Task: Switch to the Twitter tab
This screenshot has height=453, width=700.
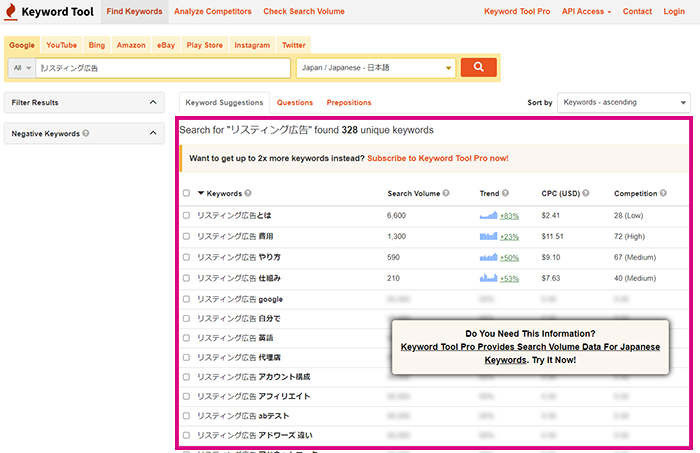Action: pos(294,45)
